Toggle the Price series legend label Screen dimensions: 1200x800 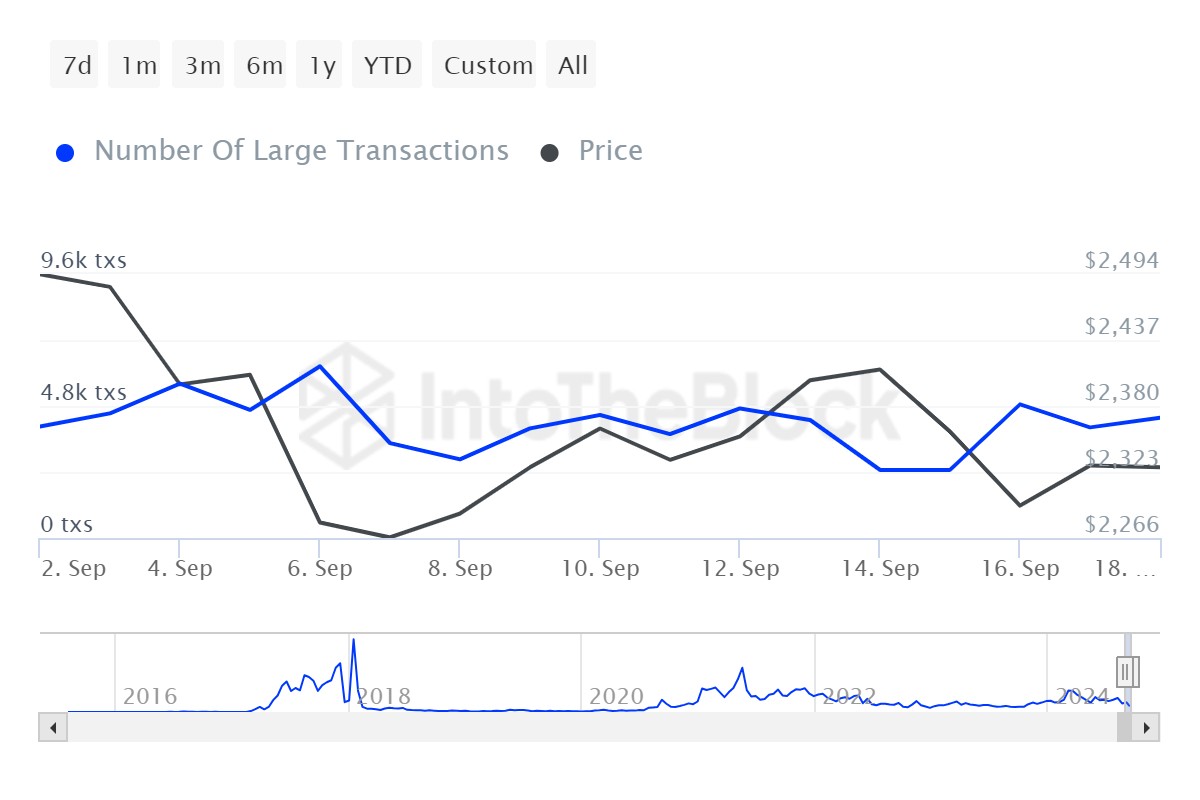tap(610, 151)
